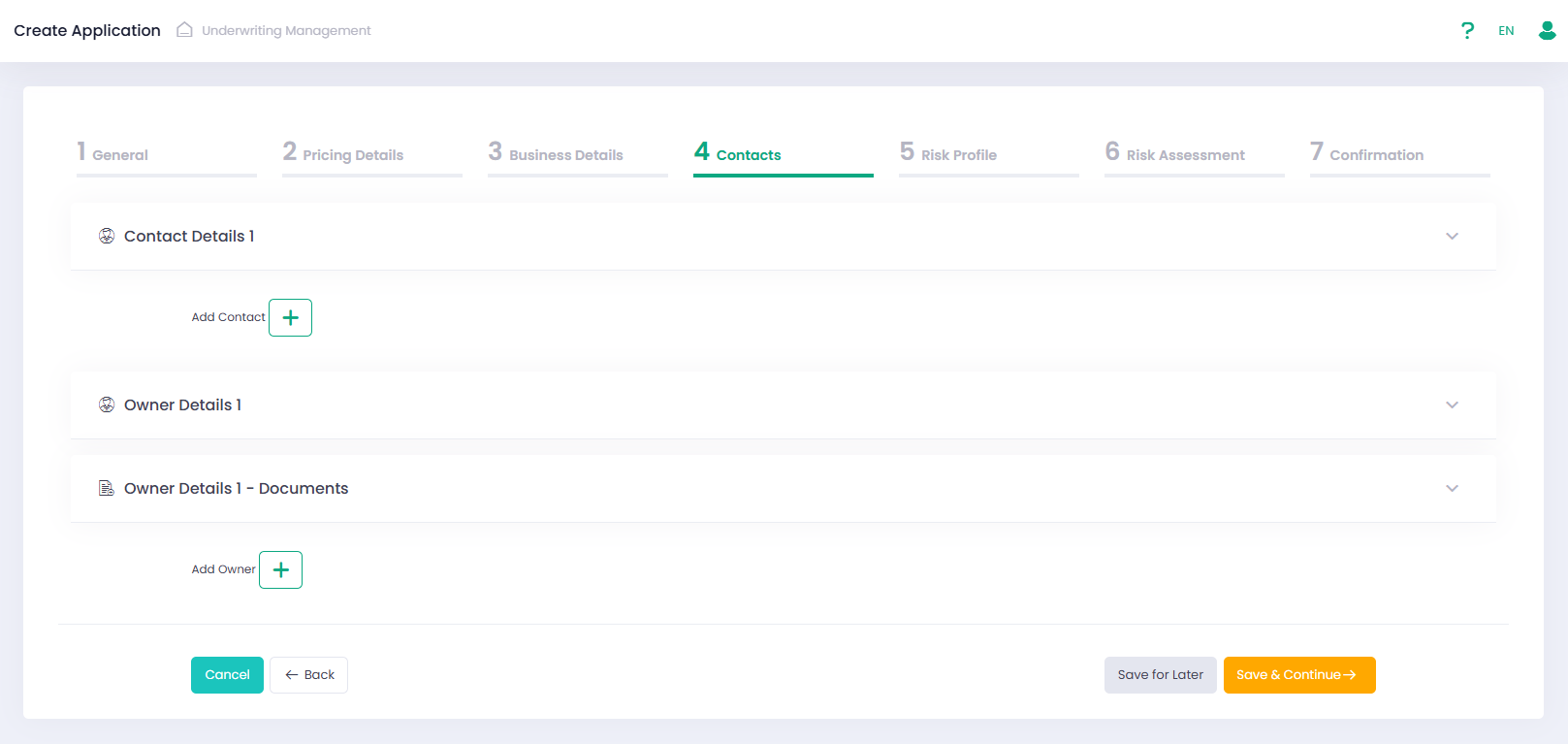The image size is (1568, 744).
Task: Click the help question mark icon
Action: click(1467, 31)
